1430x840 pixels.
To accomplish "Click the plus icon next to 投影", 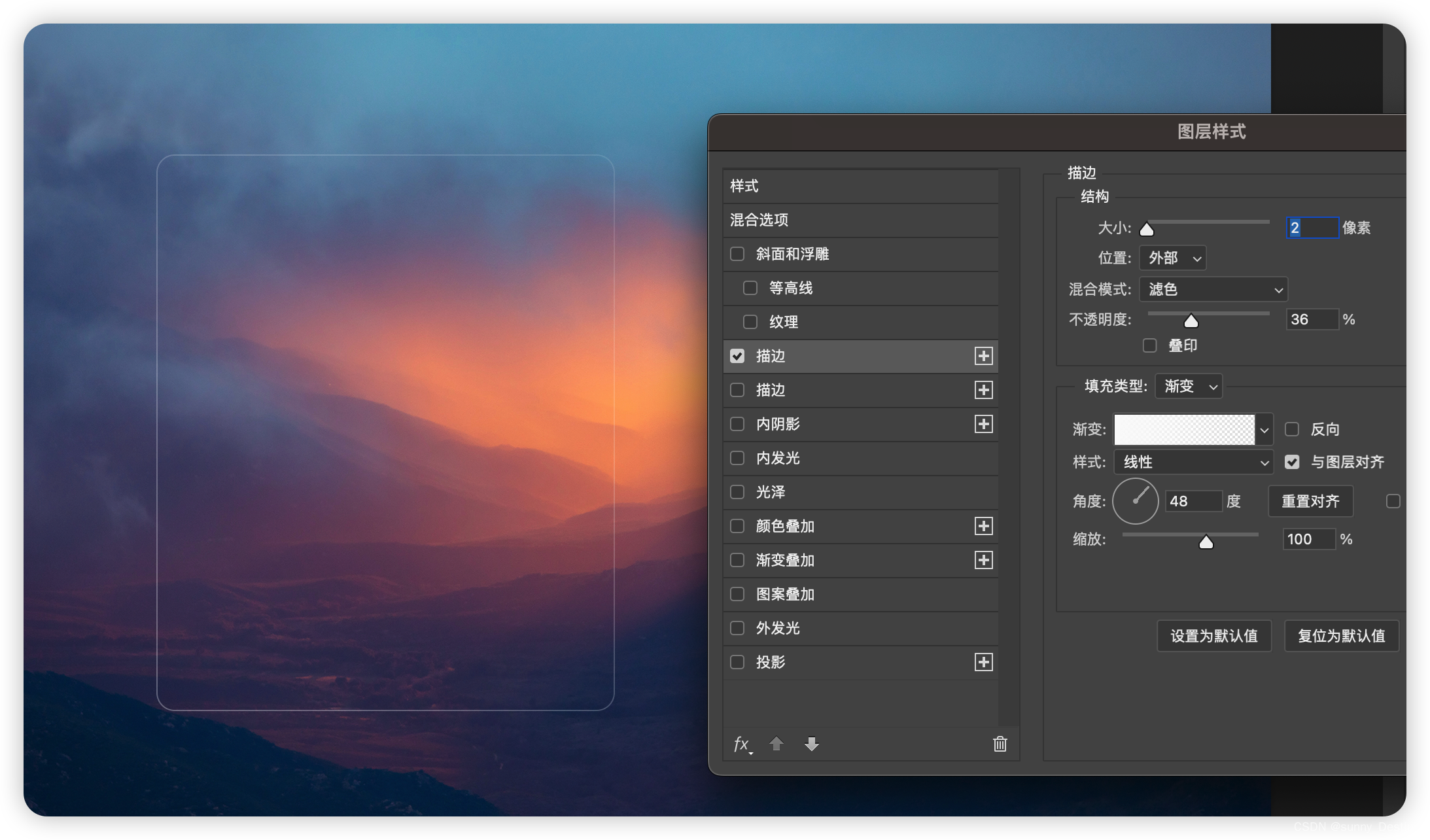I will click(x=983, y=662).
